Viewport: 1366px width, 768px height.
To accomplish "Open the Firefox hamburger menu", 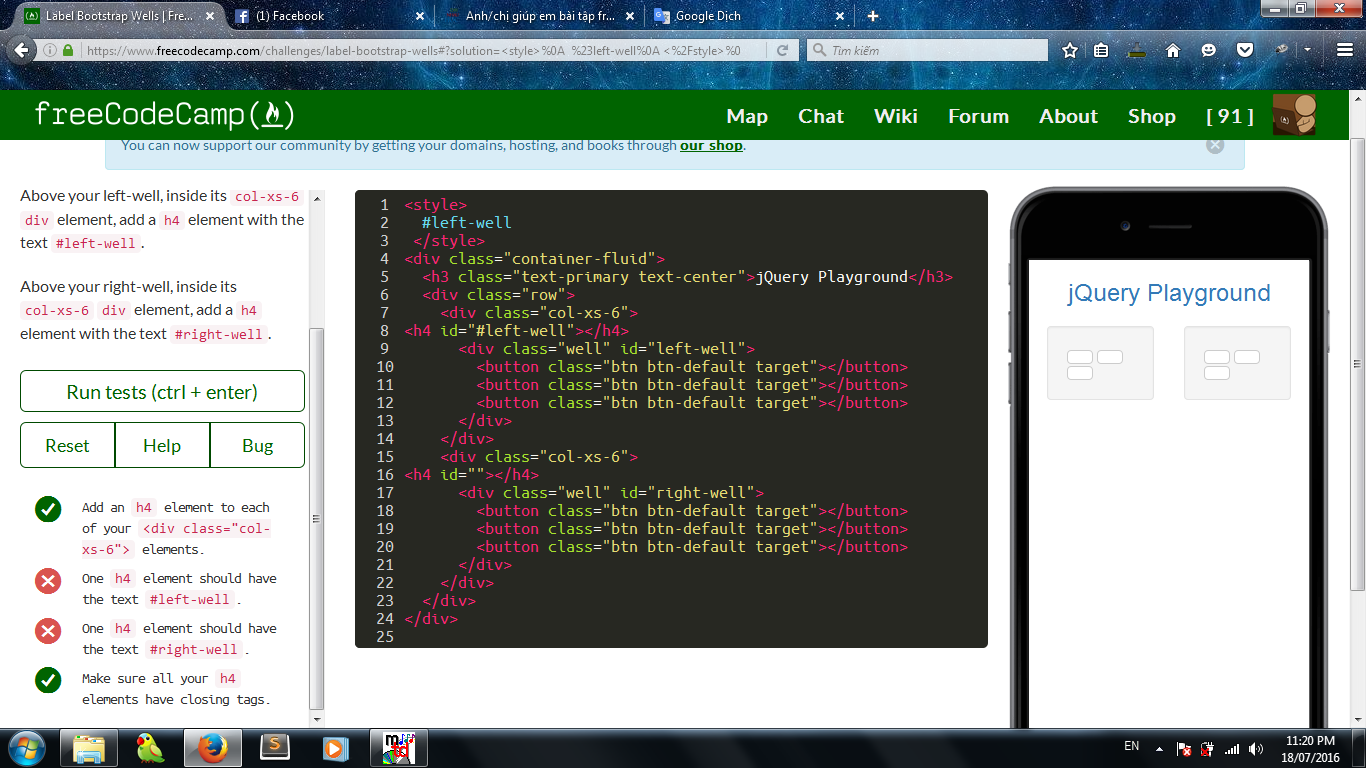I will pyautogui.click(x=1345, y=50).
